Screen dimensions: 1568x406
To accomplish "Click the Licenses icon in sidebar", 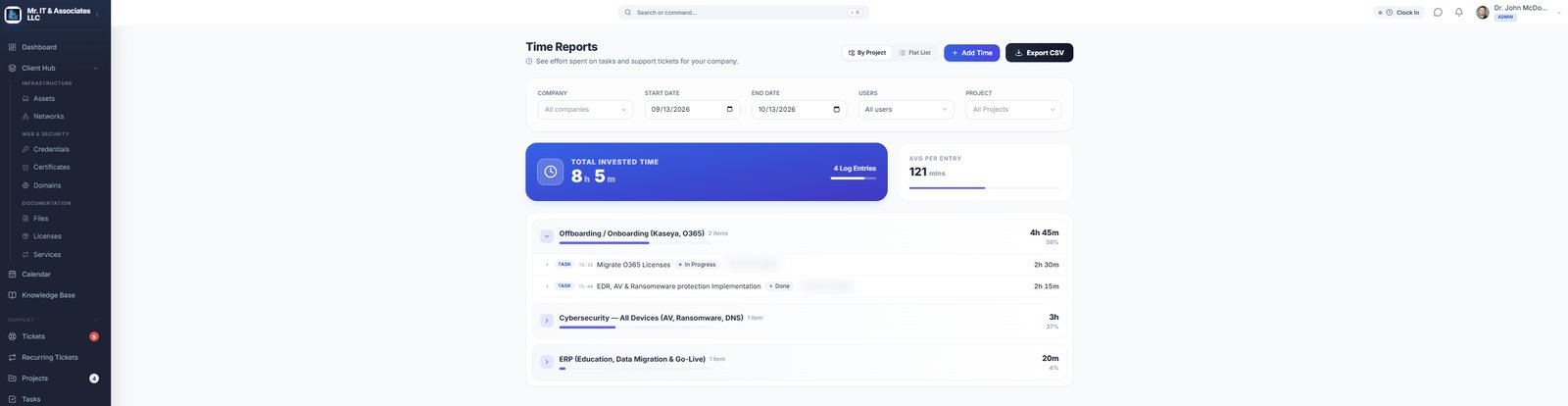I will [x=25, y=236].
